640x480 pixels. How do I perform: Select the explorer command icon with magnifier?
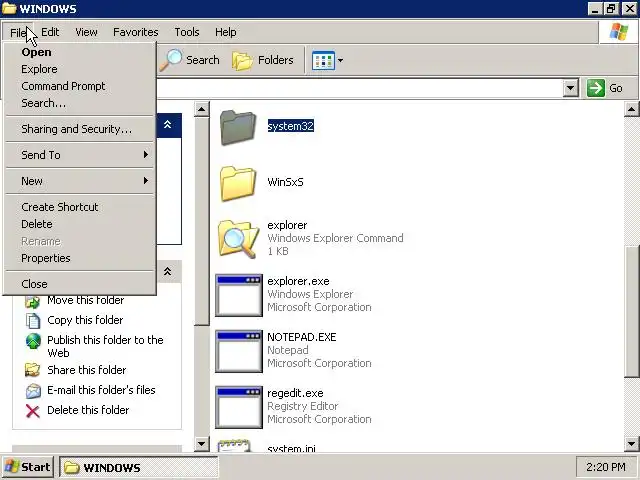pyautogui.click(x=238, y=239)
